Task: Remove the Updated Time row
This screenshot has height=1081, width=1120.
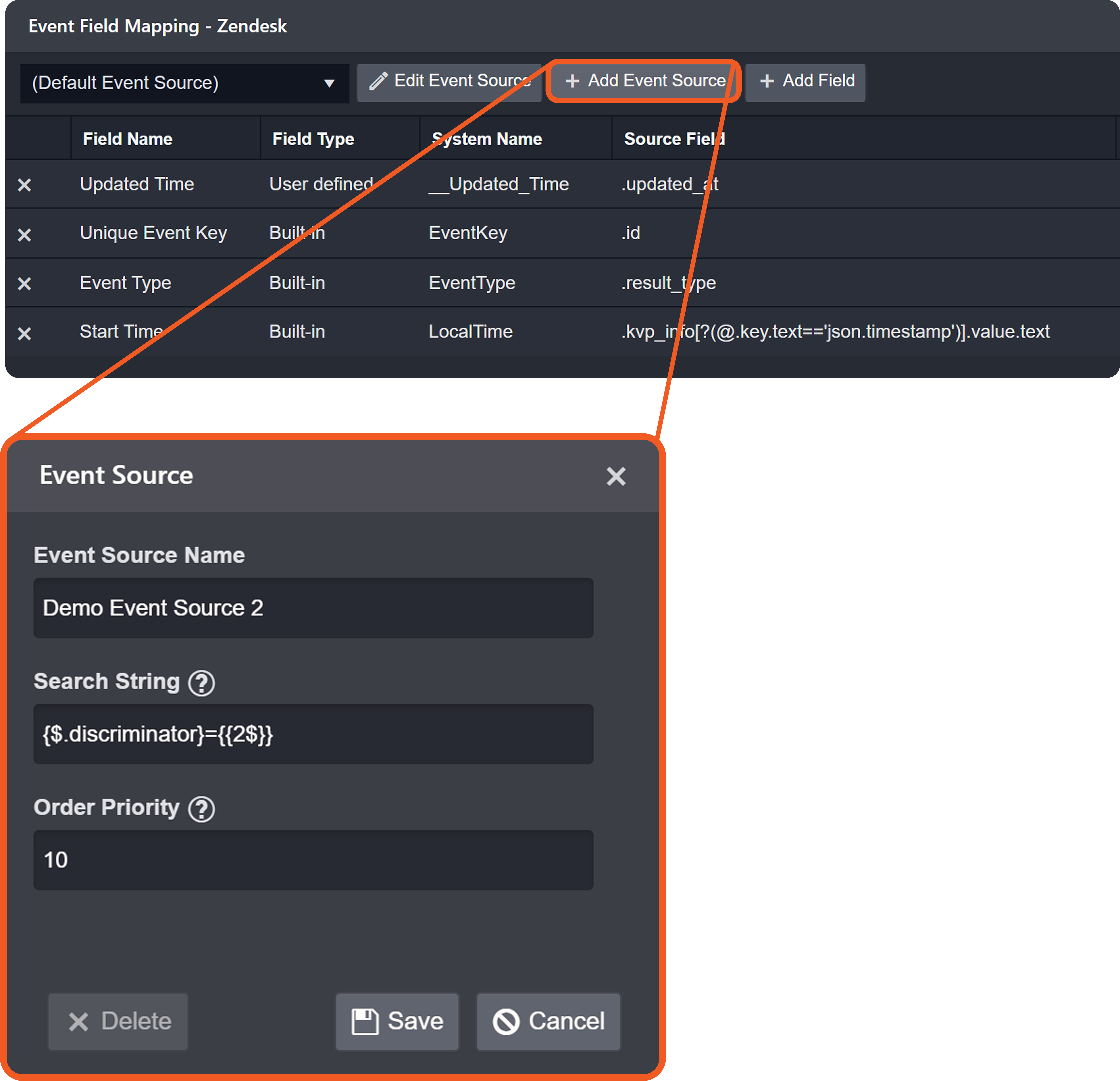Action: [x=24, y=185]
